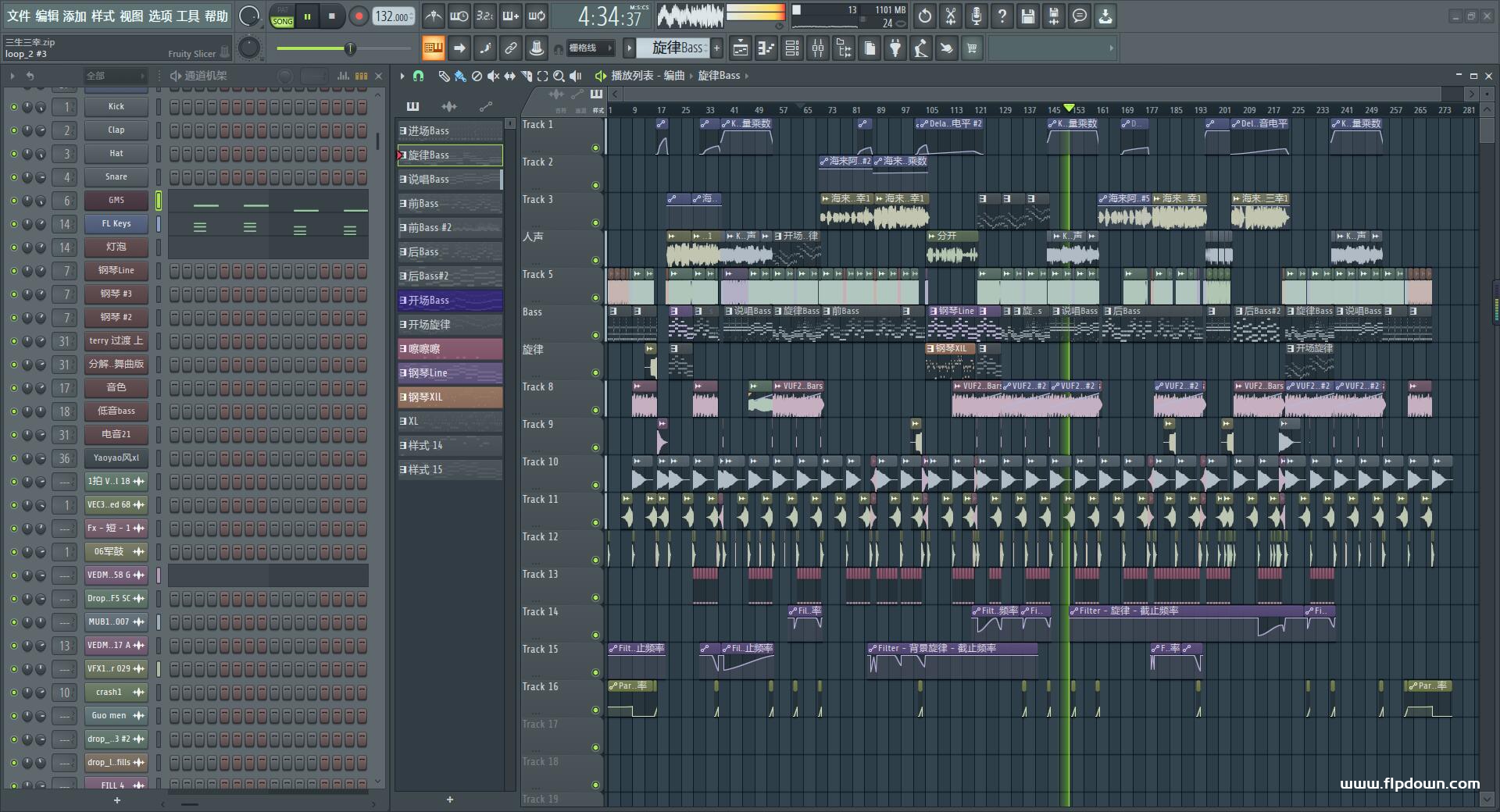Toggle the recording countdown icon
1500x812 pixels.
tap(485, 16)
